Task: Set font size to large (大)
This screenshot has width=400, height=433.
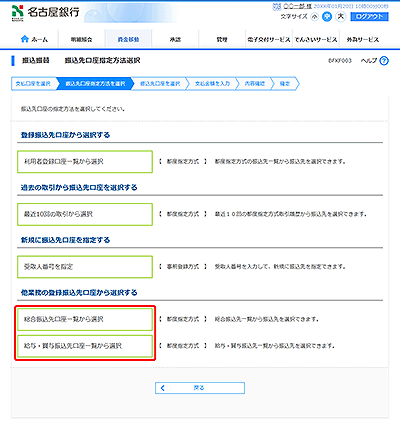Action: click(x=341, y=16)
